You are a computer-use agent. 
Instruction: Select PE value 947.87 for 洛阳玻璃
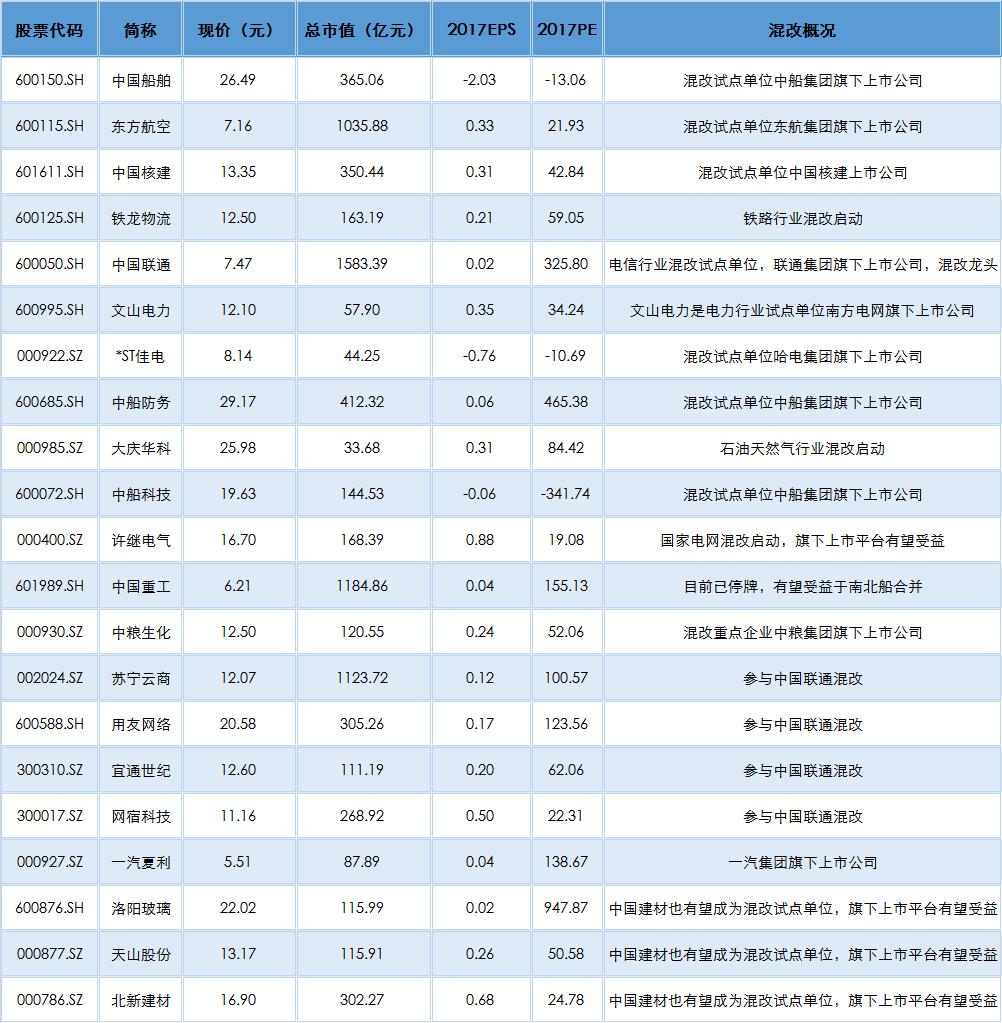pos(568,907)
